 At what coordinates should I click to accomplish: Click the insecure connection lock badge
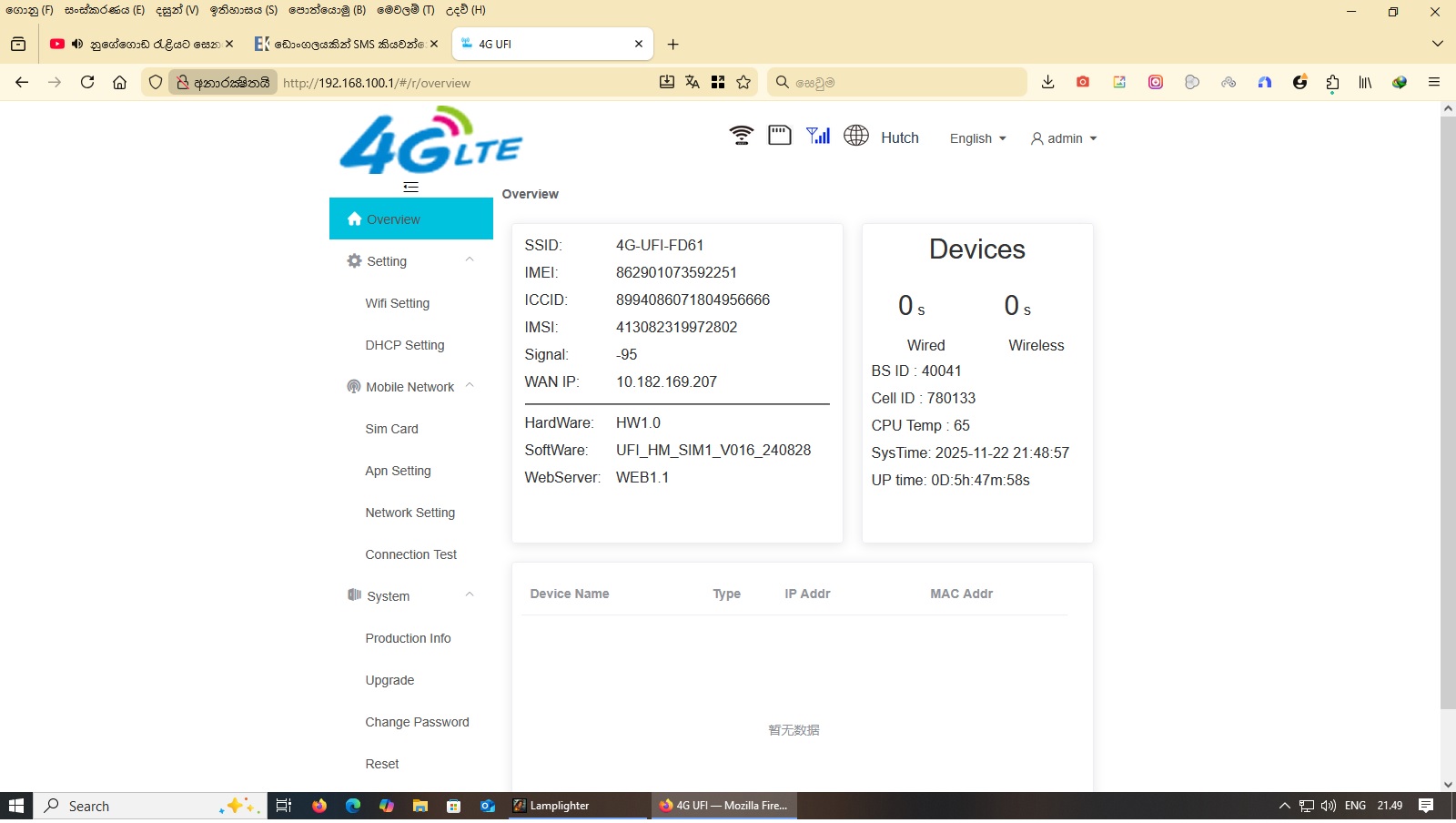pos(223,82)
